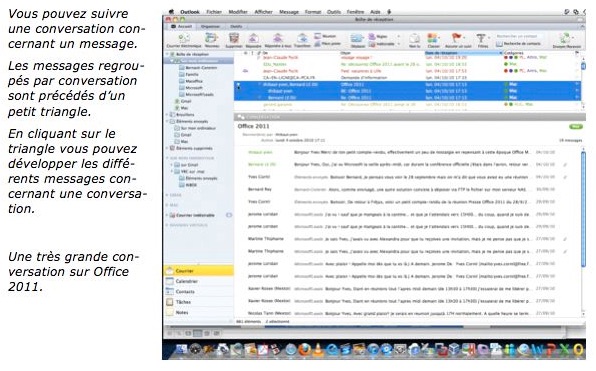Collapse the Boîte de réception folder tree

pyautogui.click(x=168, y=54)
